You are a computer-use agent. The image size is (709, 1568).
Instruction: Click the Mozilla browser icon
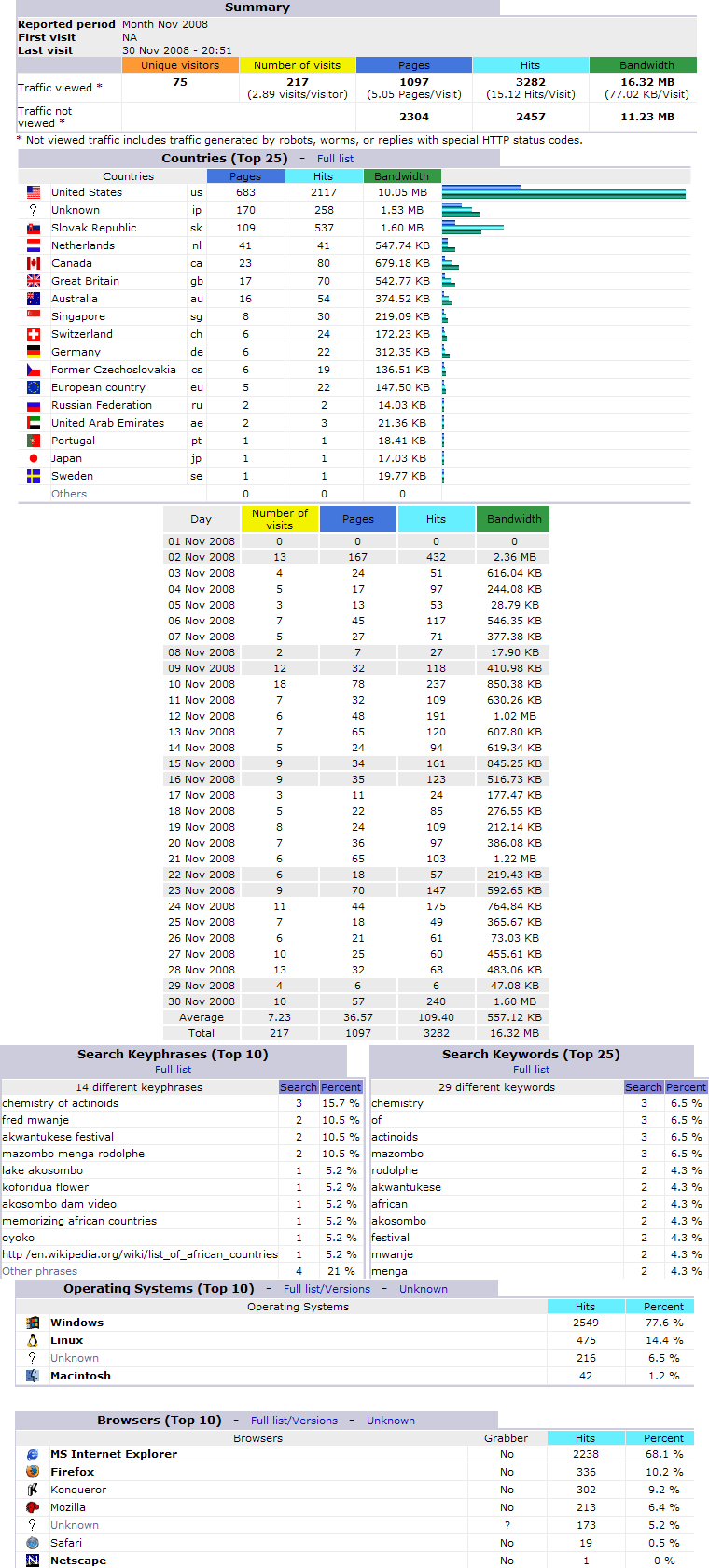point(33,1507)
